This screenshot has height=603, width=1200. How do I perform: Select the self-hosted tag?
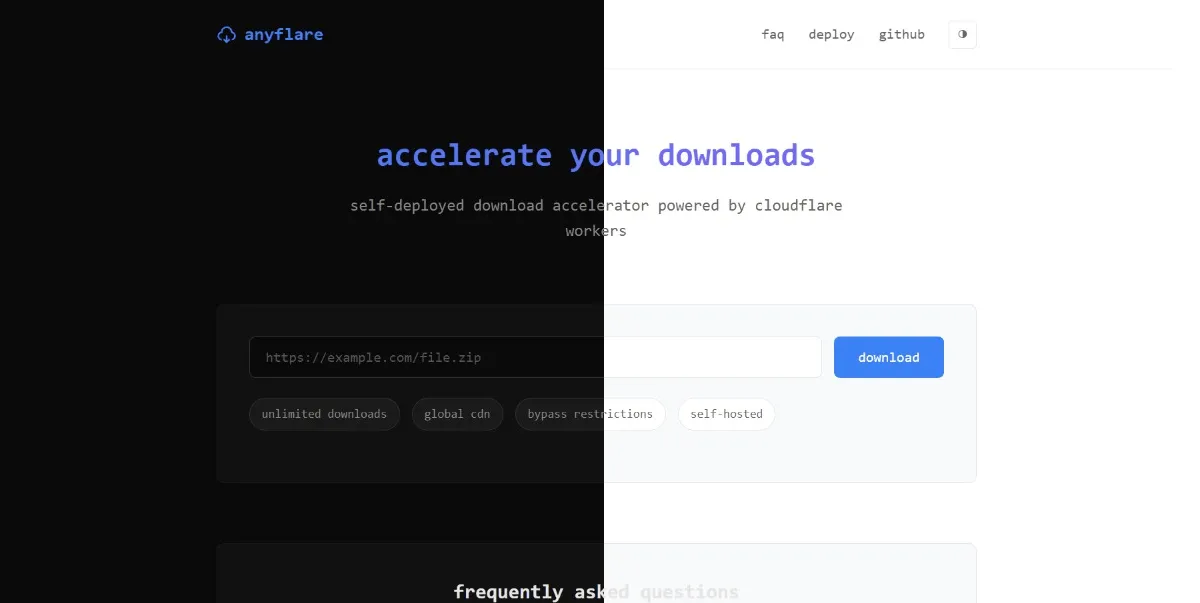[726, 414]
